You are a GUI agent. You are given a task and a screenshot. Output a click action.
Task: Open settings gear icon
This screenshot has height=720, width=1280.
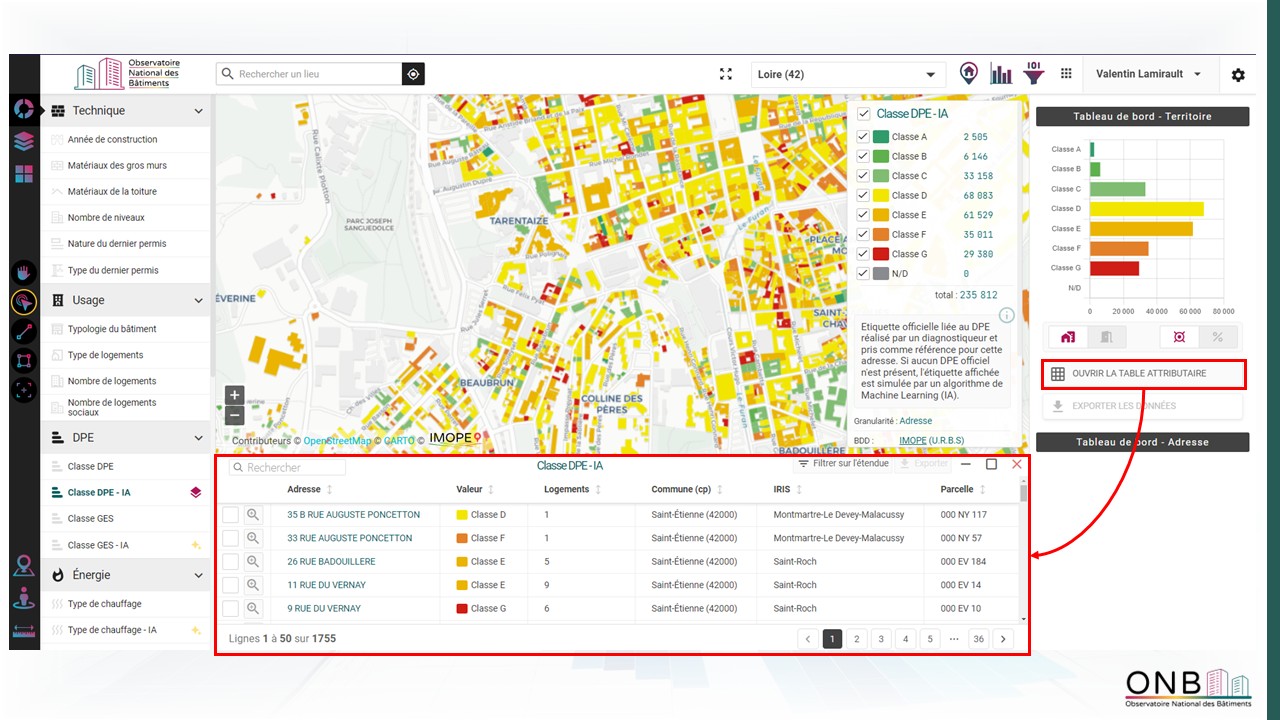click(1238, 75)
